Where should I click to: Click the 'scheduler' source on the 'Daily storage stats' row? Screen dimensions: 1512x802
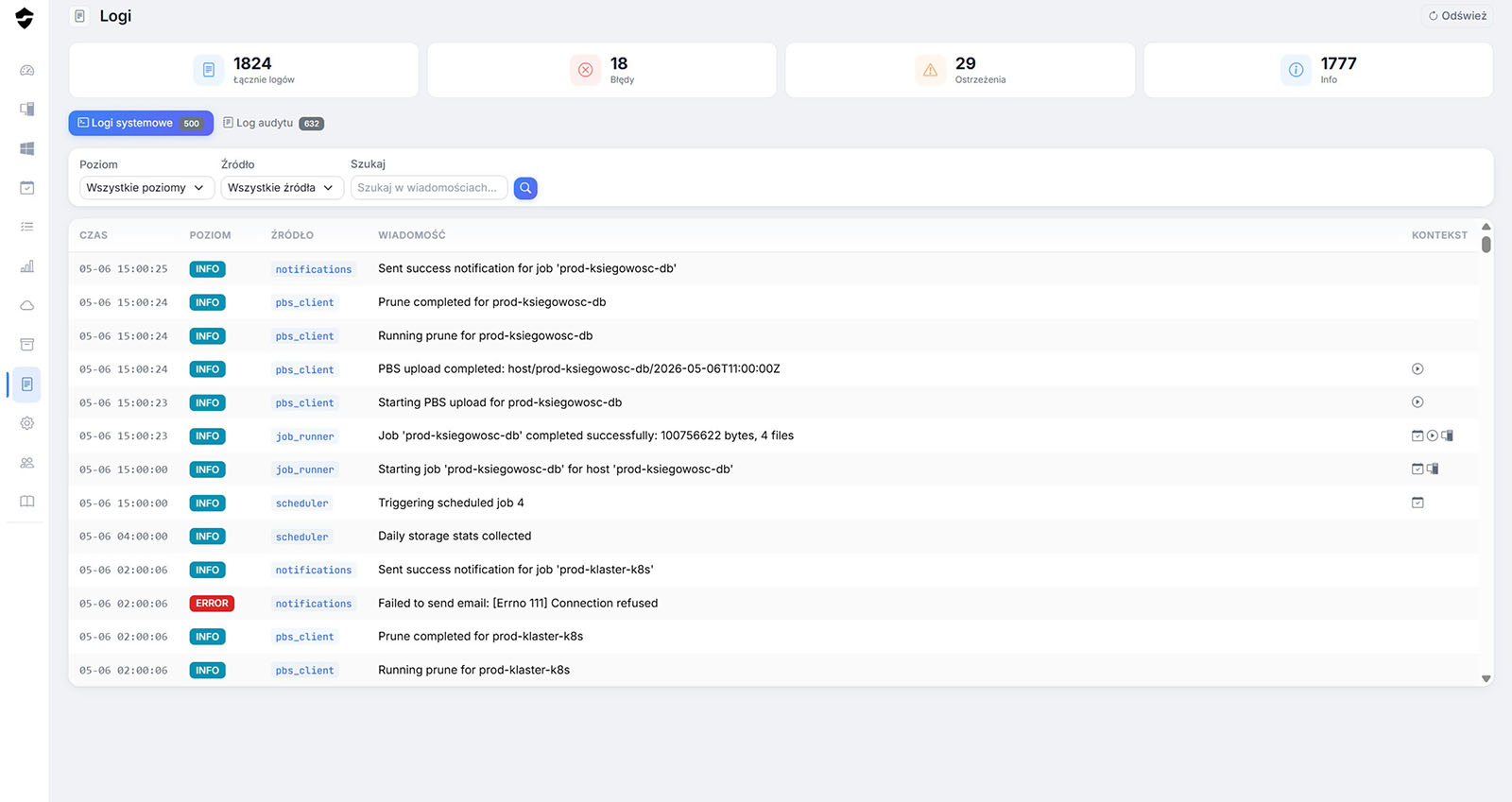tap(302, 537)
